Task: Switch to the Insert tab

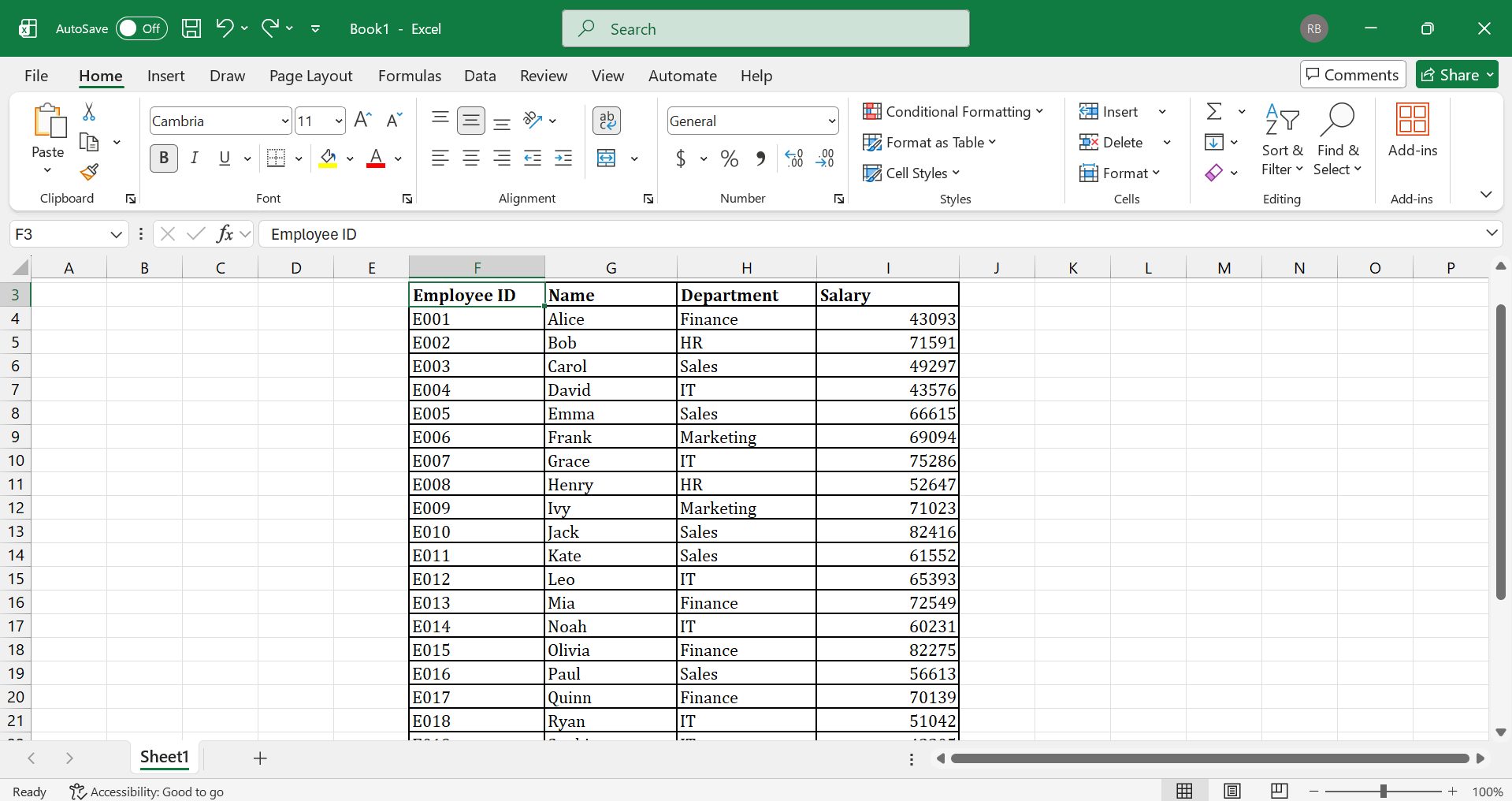Action: pyautogui.click(x=165, y=76)
